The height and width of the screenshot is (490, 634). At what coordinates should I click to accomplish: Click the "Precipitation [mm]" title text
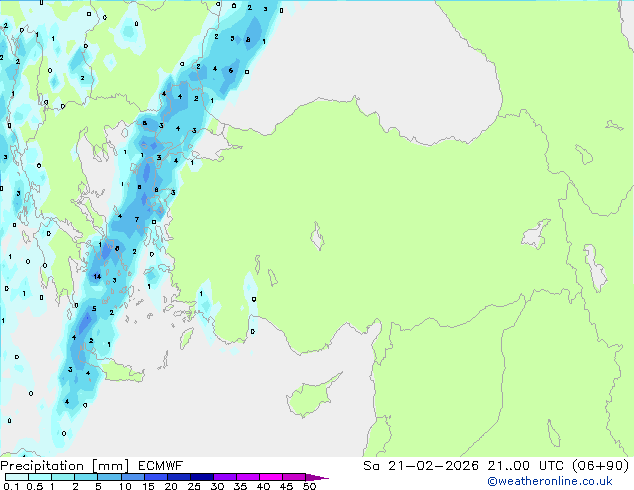point(65,466)
